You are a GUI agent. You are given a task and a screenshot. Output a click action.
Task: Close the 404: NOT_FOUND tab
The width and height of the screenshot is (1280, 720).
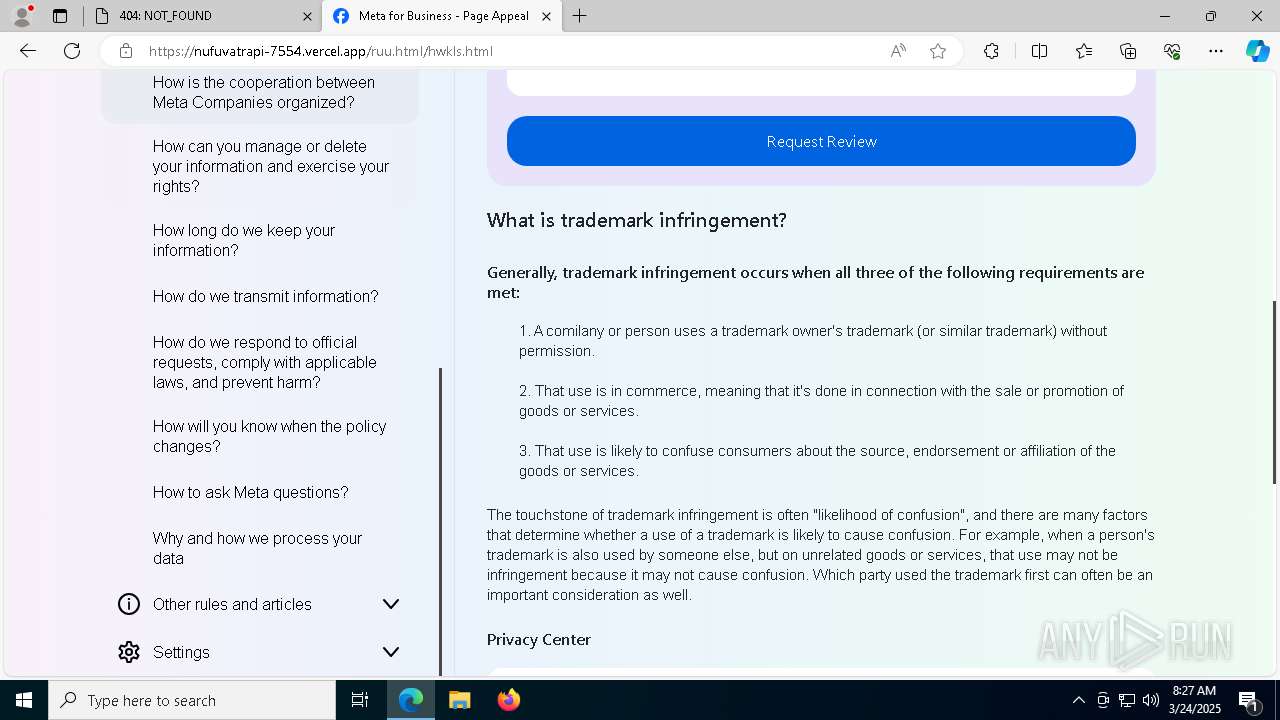(x=307, y=16)
